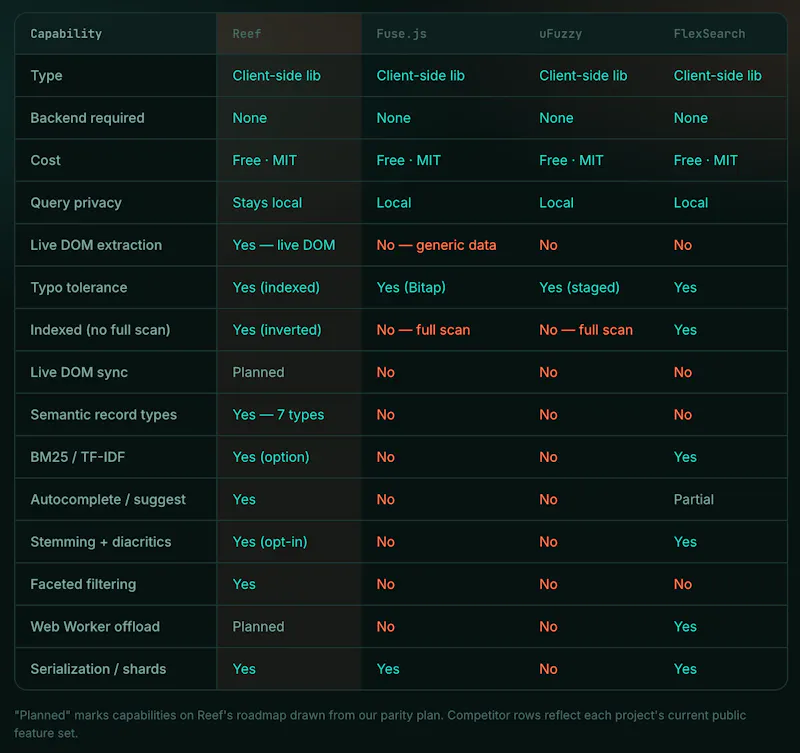This screenshot has width=800, height=753.
Task: Select the Backend required row label
Action: [87, 118]
